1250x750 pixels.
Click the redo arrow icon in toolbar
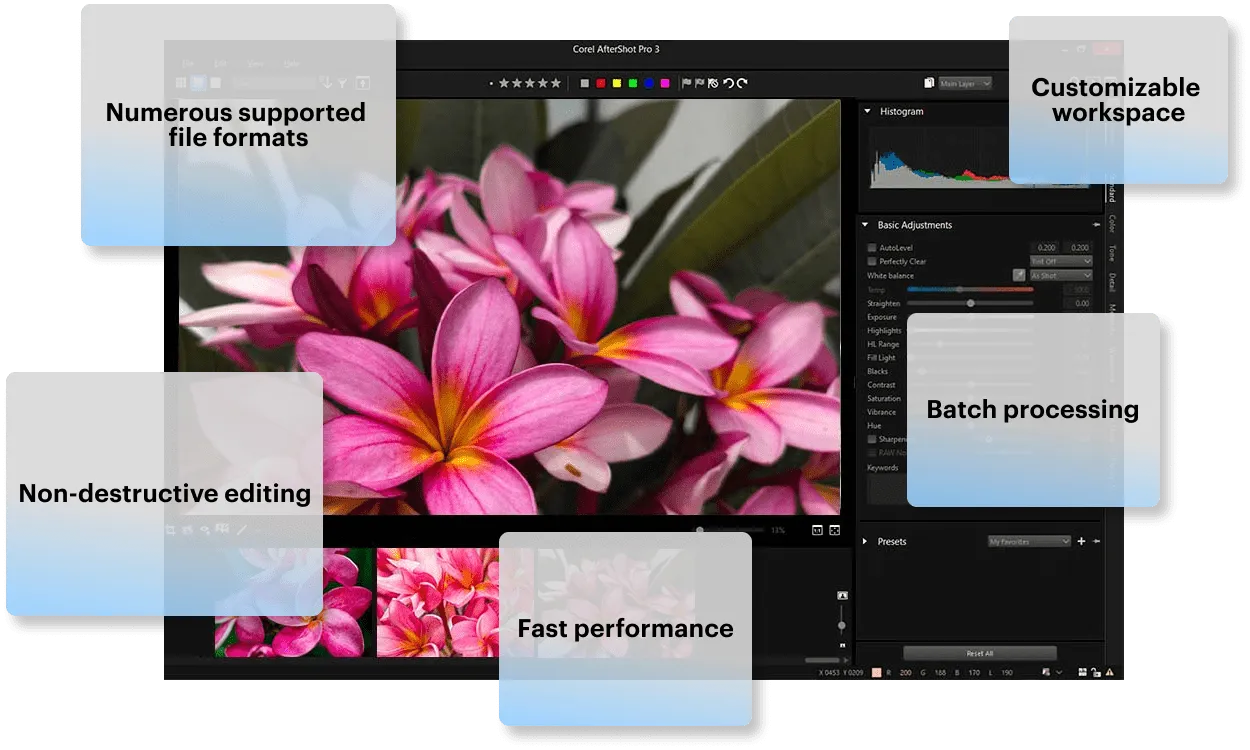[x=742, y=84]
